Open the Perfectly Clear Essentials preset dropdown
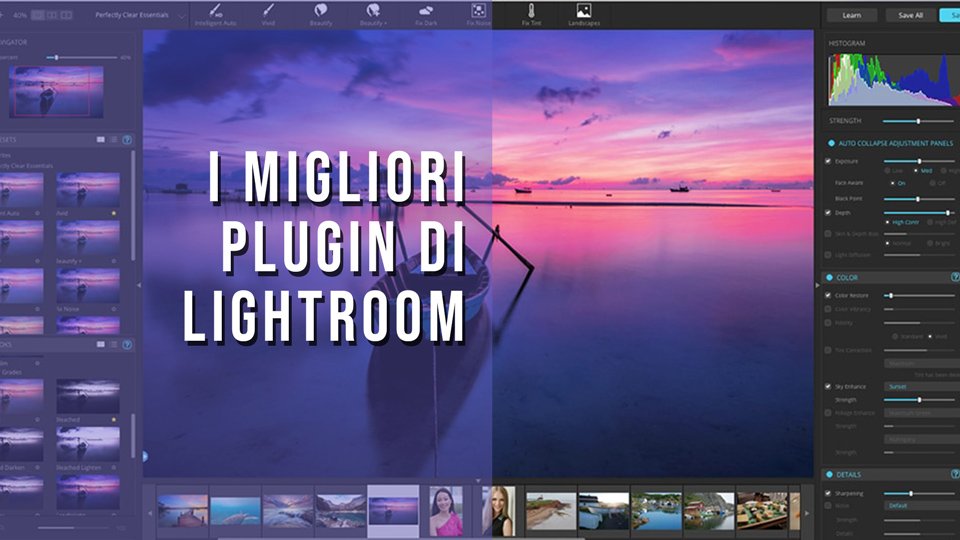Image resolution: width=960 pixels, height=540 pixels. coord(181,16)
